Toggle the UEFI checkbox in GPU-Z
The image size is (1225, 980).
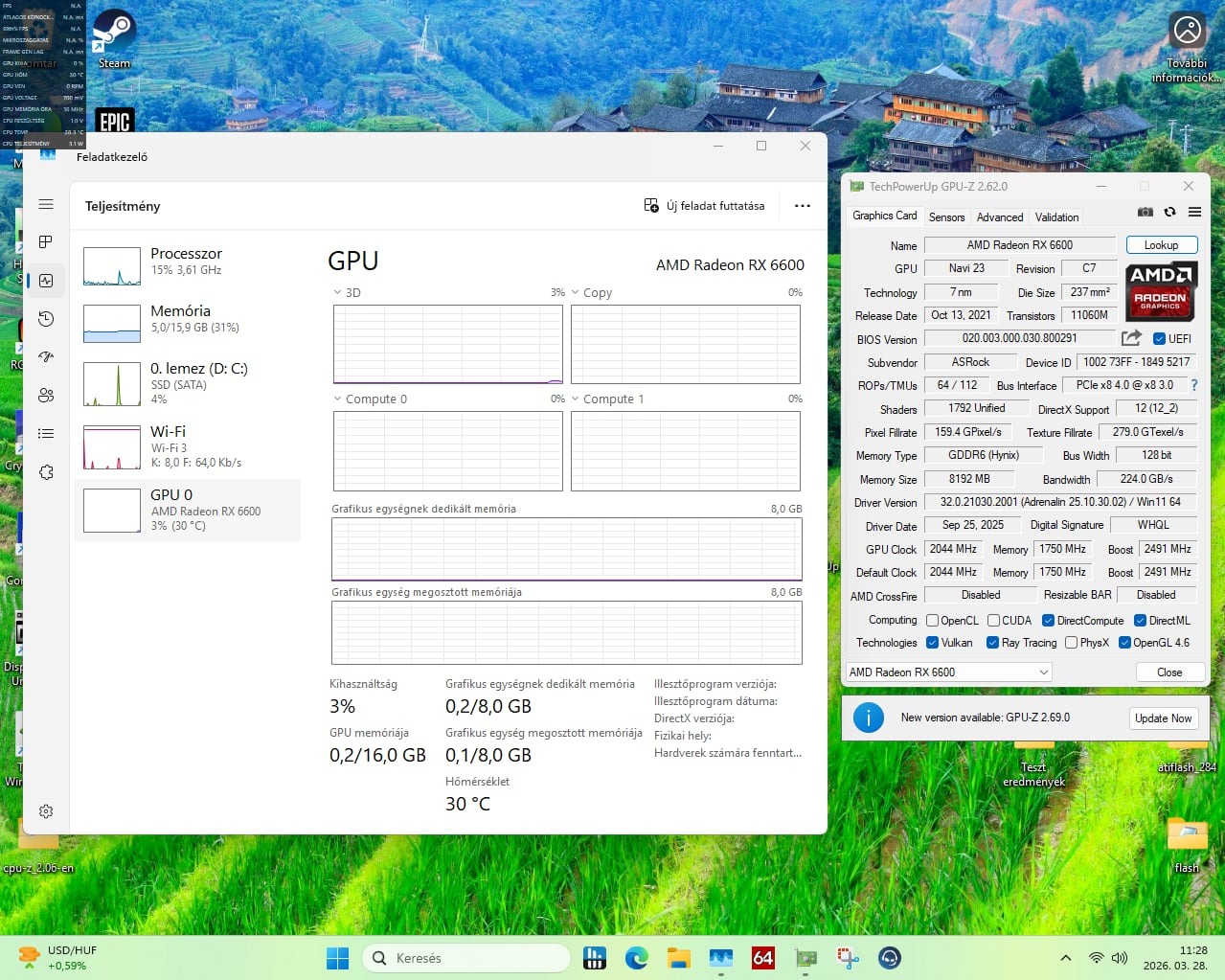[x=1159, y=339]
